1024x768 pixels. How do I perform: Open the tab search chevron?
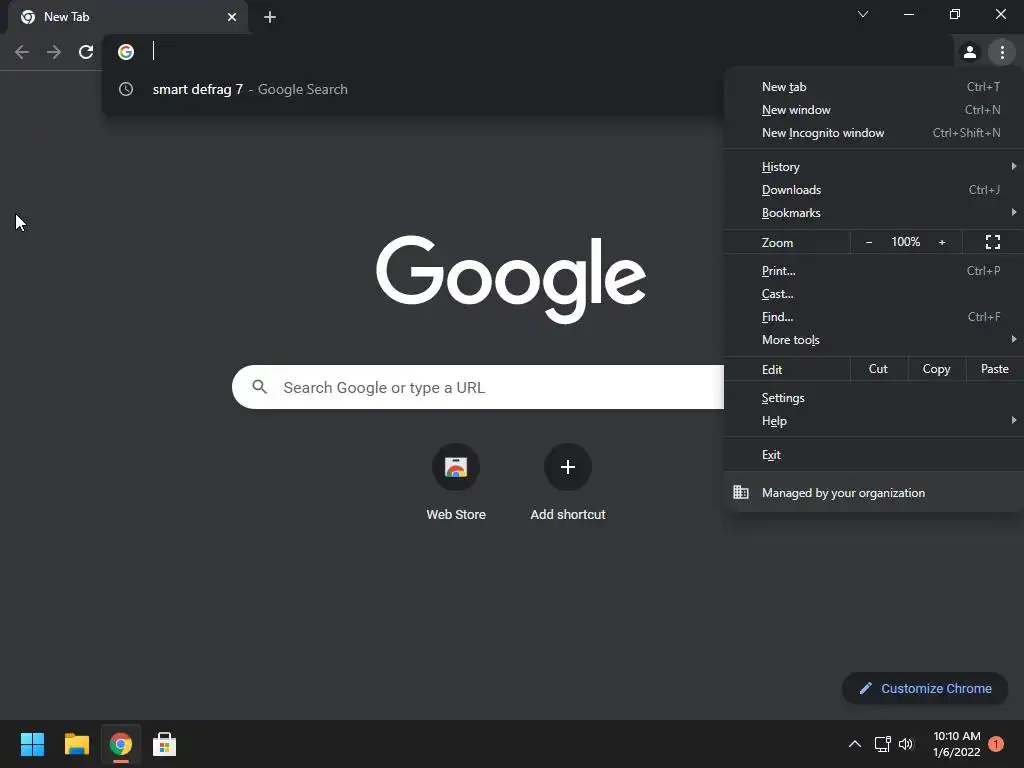pos(863,14)
